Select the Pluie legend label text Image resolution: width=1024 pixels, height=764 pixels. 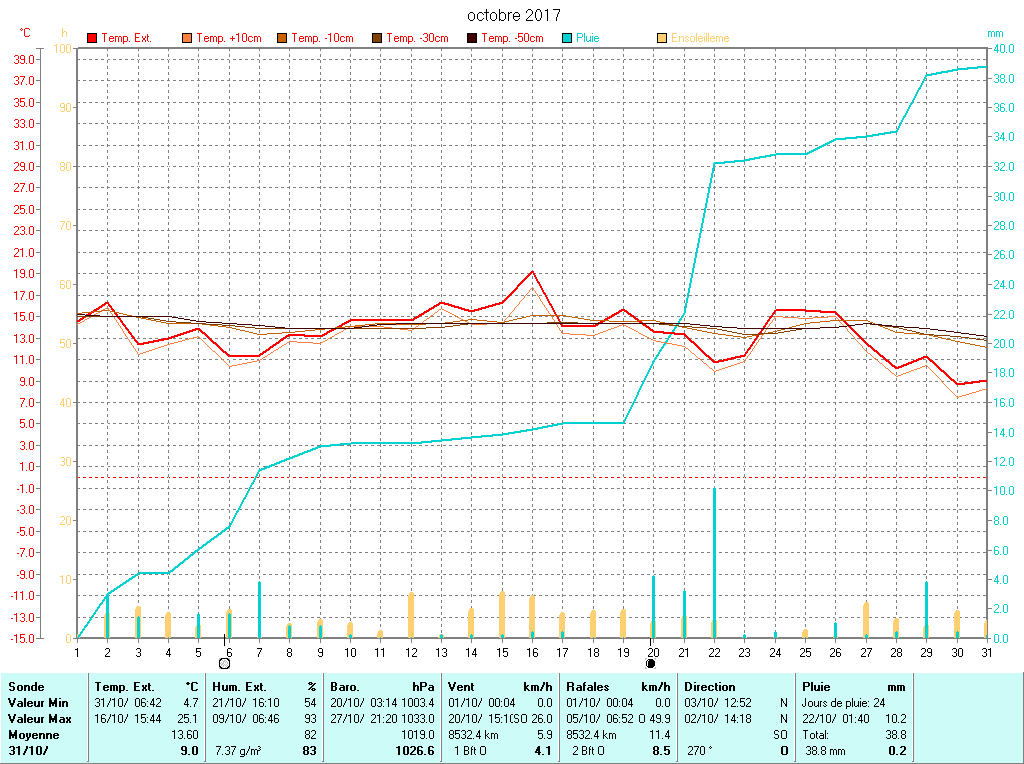[588, 38]
